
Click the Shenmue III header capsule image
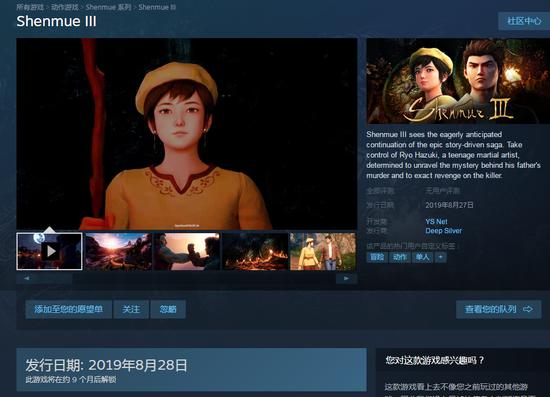tap(458, 81)
